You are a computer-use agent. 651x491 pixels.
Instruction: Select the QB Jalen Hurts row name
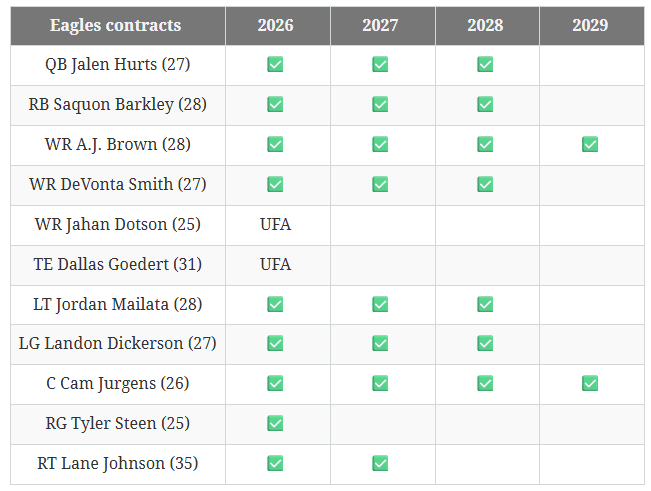pyautogui.click(x=118, y=65)
